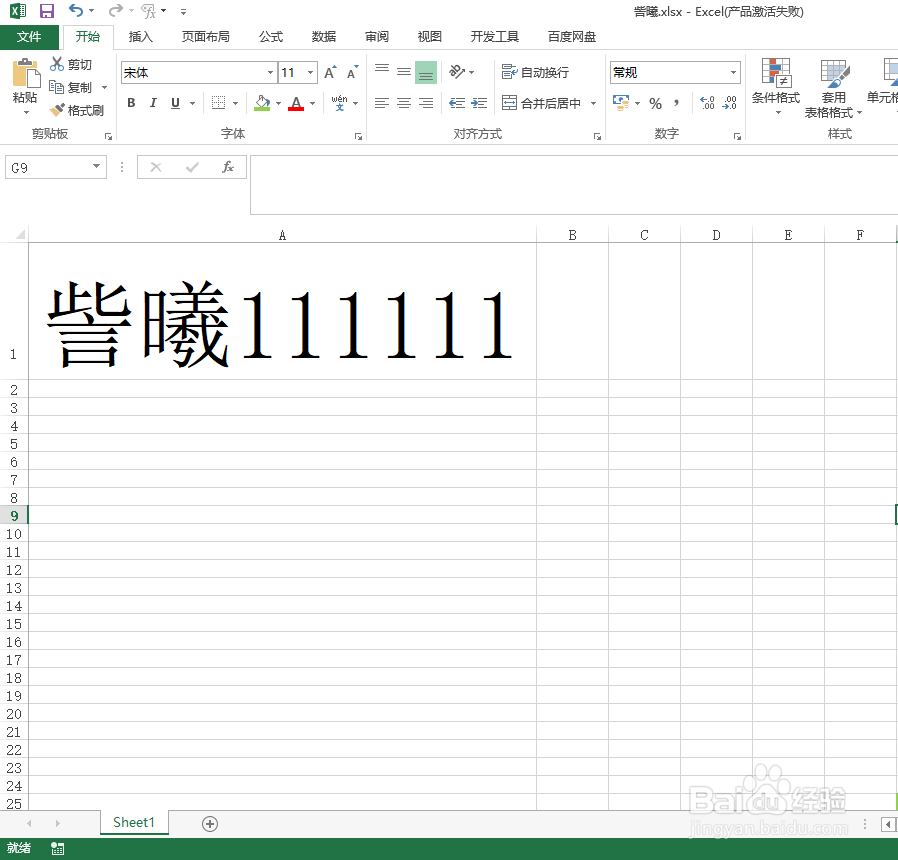Screen dimensions: 898x860
Task: Add a new sheet with the plus button
Action: pos(209,822)
